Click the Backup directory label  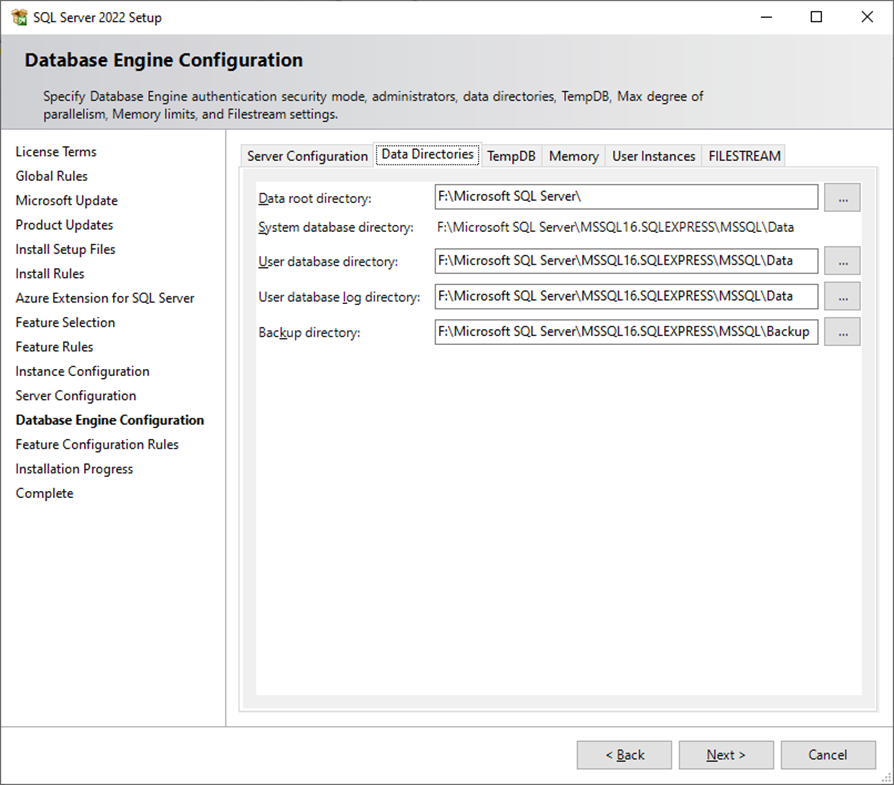tap(310, 332)
